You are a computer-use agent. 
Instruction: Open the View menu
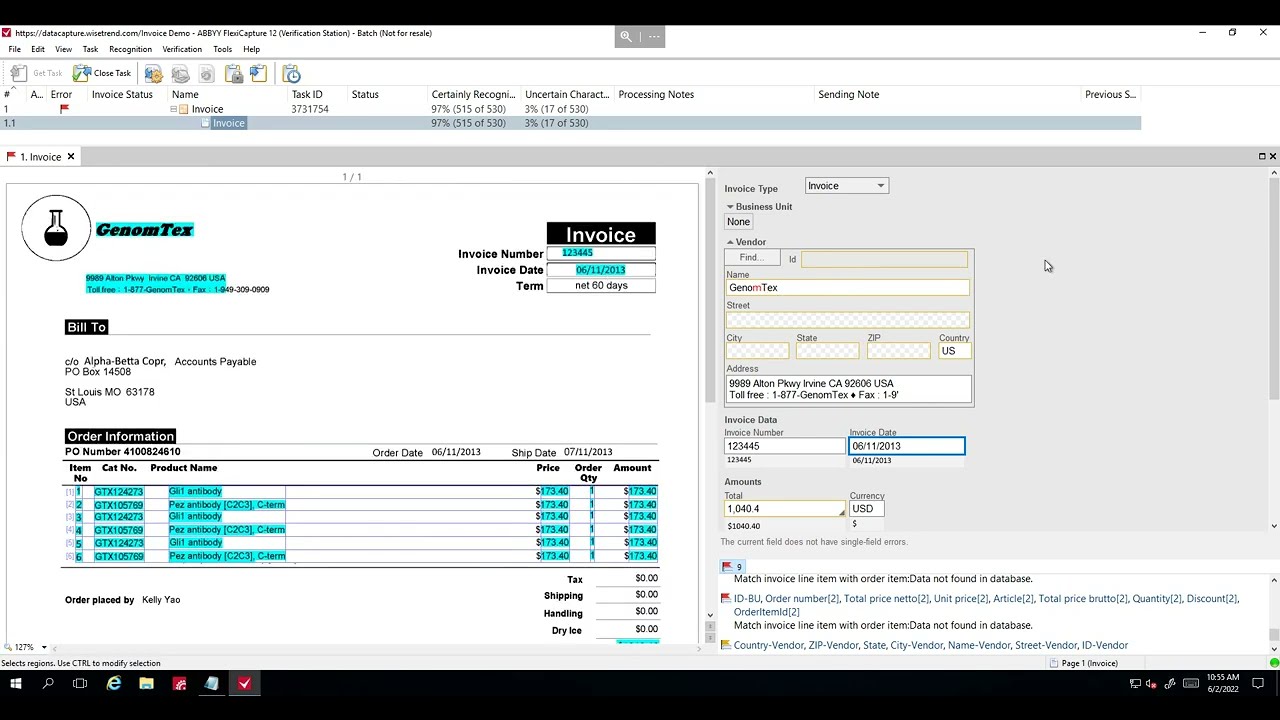pyautogui.click(x=63, y=49)
